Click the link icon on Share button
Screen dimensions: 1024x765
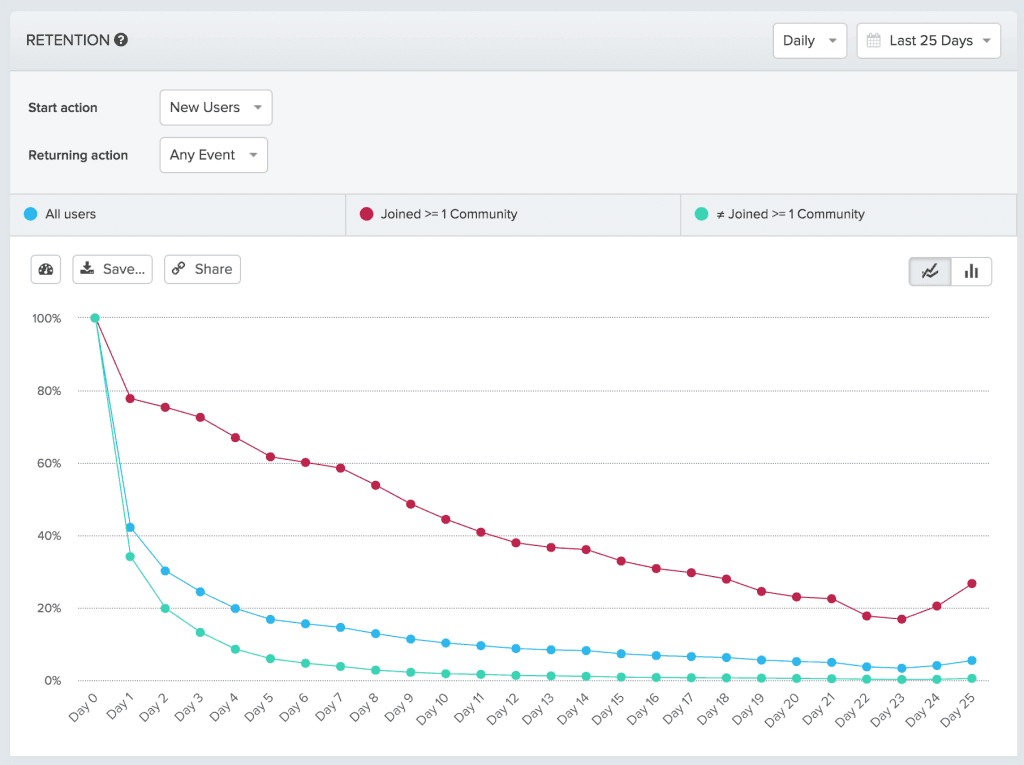coord(179,269)
